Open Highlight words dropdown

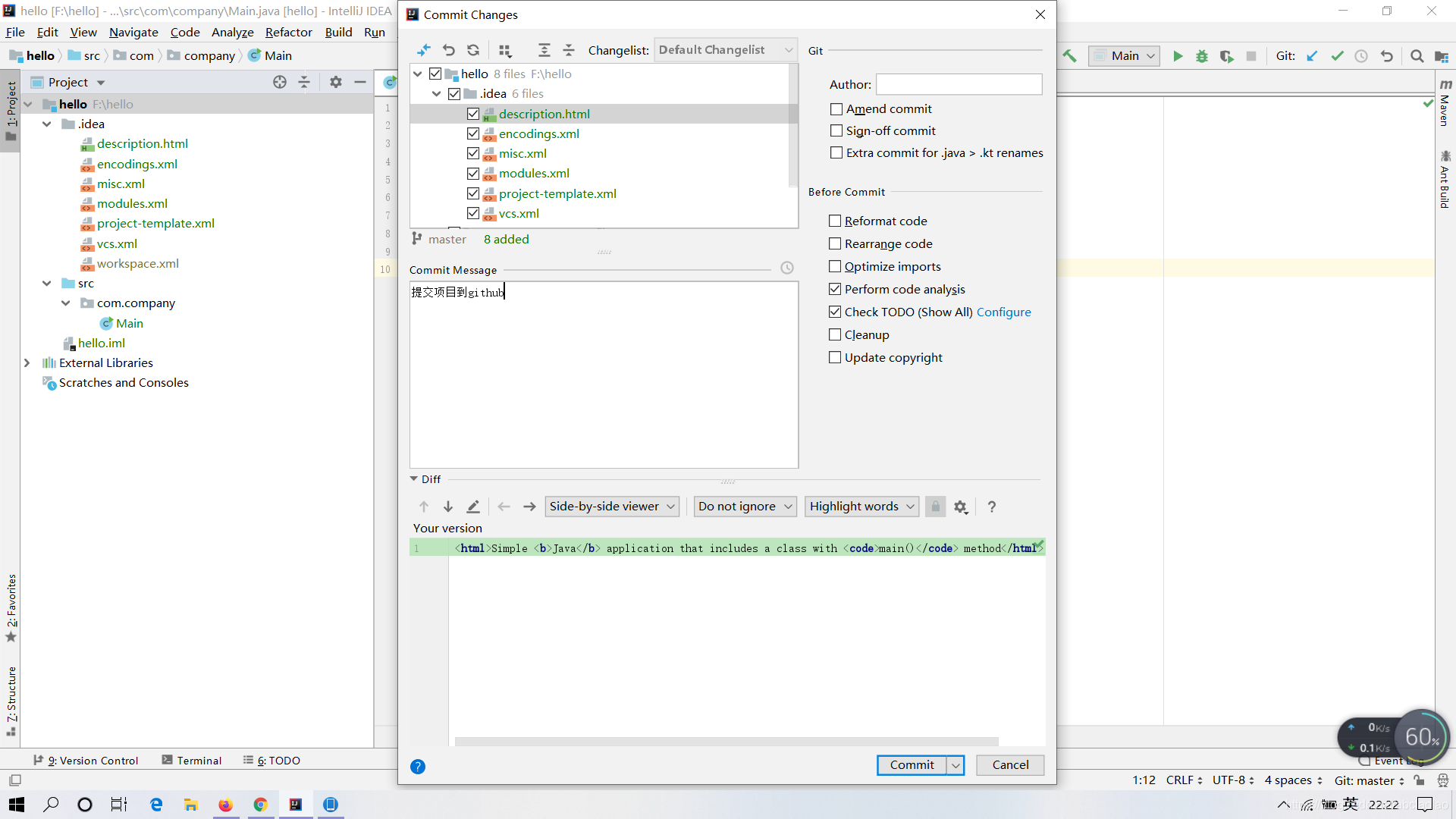[x=862, y=507]
